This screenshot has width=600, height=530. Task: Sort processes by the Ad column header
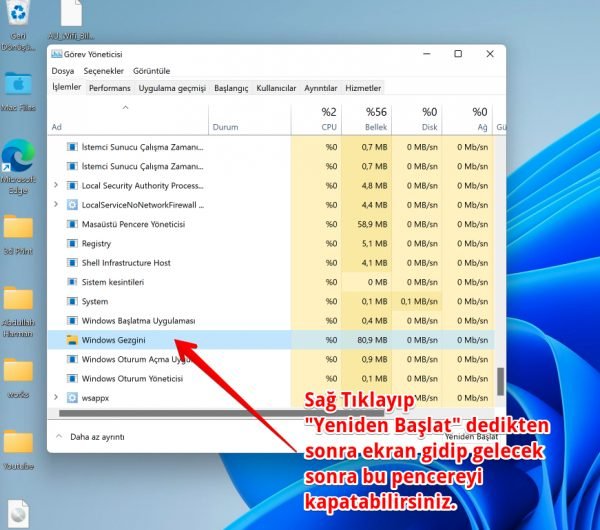coord(128,119)
